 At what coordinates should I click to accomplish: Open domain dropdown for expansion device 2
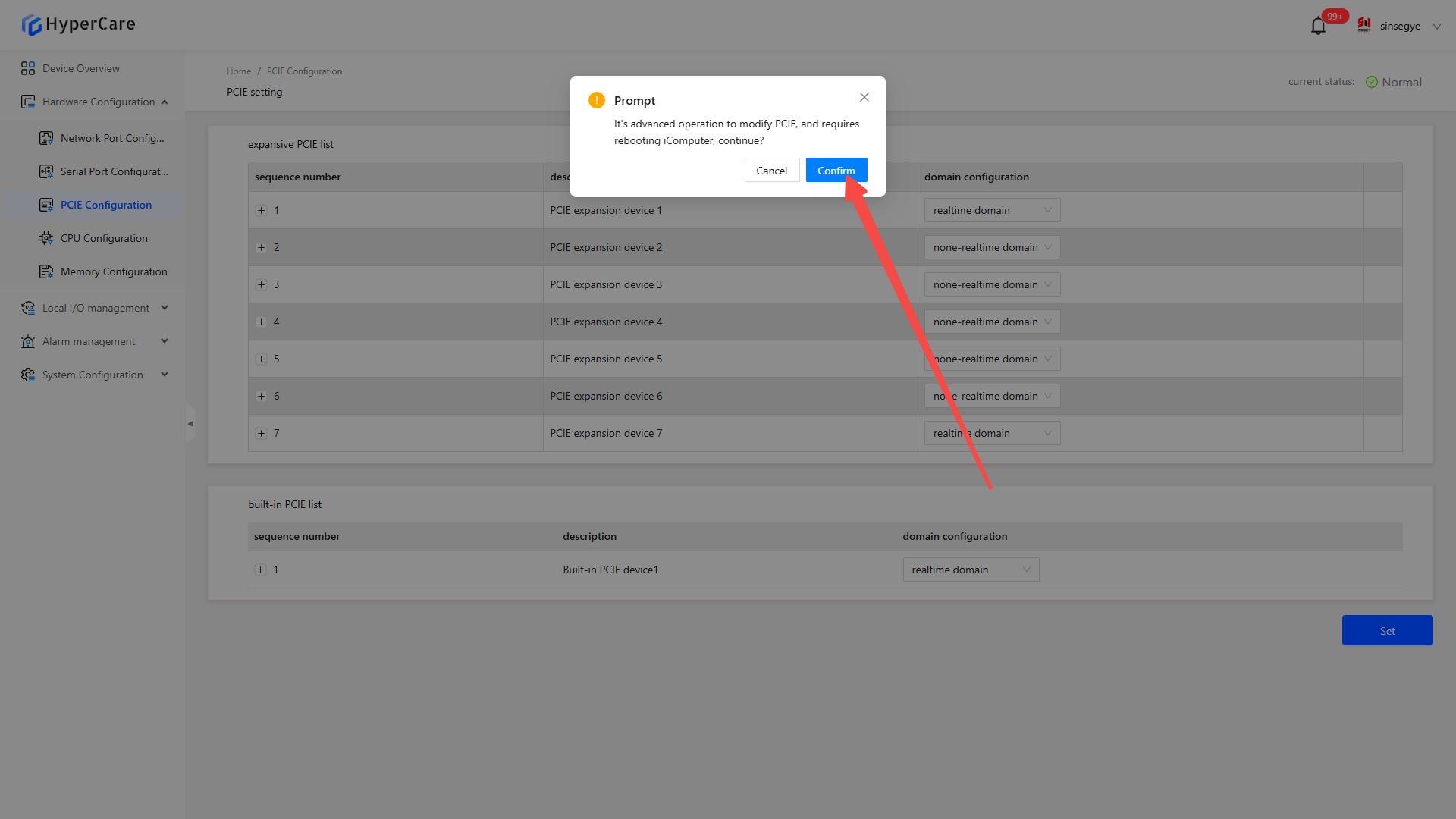click(x=992, y=248)
